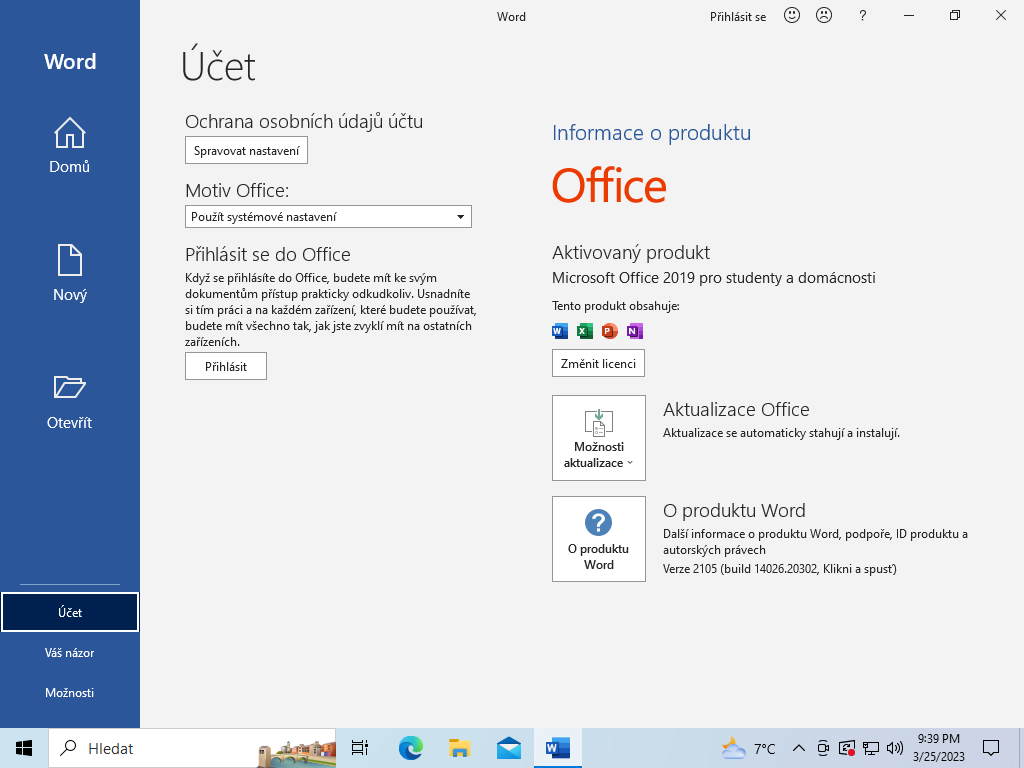Open the notification center icon

point(991,748)
